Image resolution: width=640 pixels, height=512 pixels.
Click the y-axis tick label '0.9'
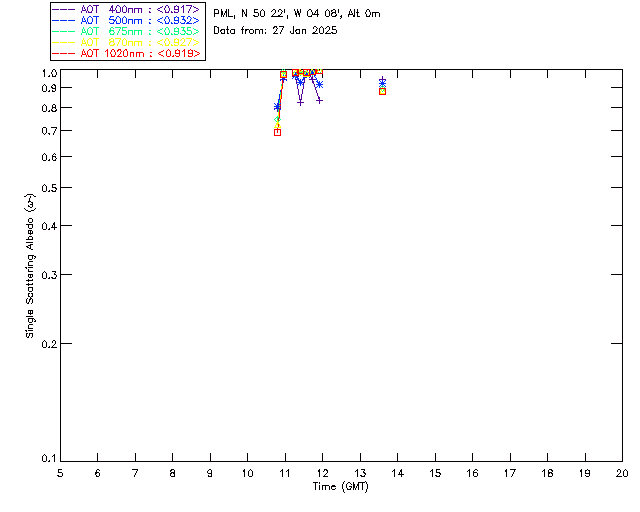[x=49, y=88]
